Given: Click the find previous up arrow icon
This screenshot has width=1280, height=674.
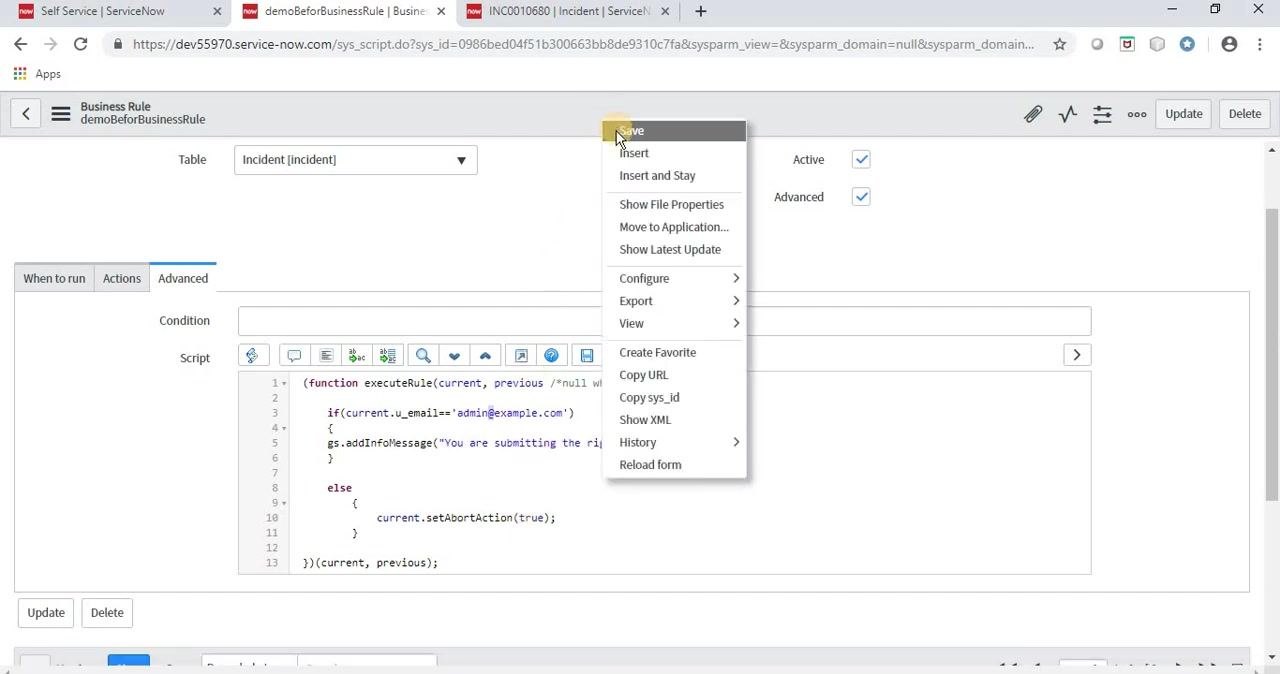Looking at the screenshot, I should coord(485,355).
